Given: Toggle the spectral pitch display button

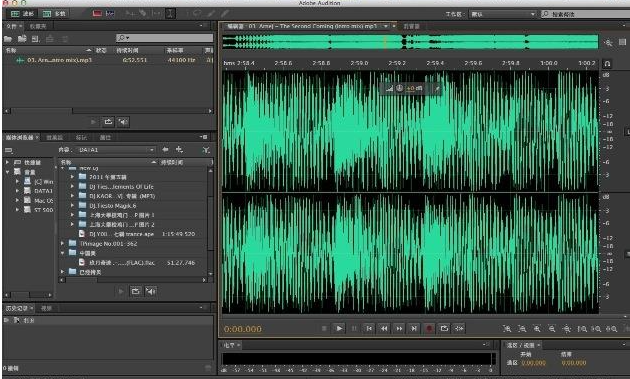Looking at the screenshot, I should coord(110,14).
